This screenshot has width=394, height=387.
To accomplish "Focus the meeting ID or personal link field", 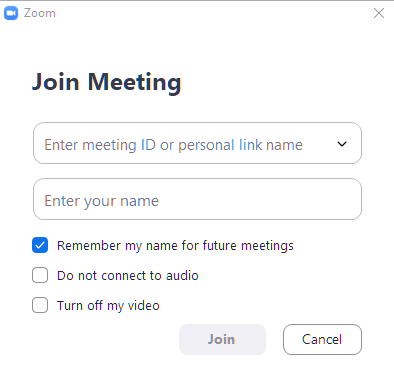I will point(197,143).
